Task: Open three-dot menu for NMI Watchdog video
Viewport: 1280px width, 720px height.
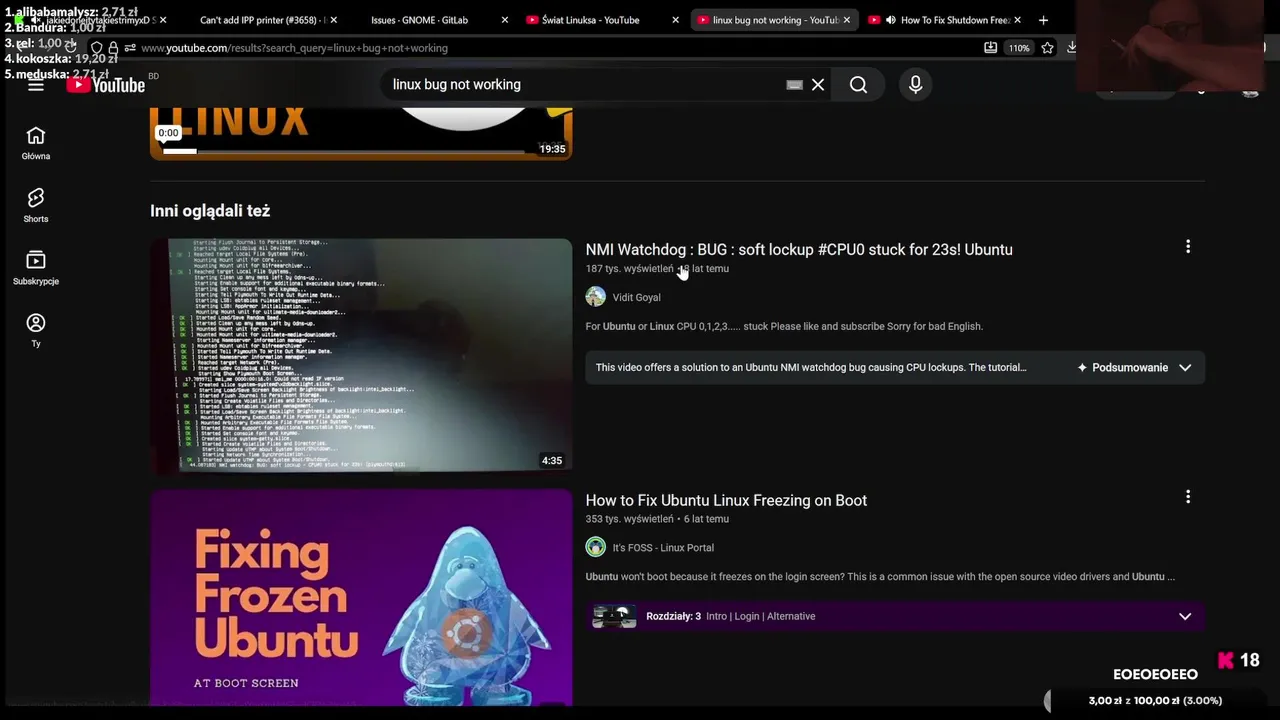Action: [x=1188, y=246]
